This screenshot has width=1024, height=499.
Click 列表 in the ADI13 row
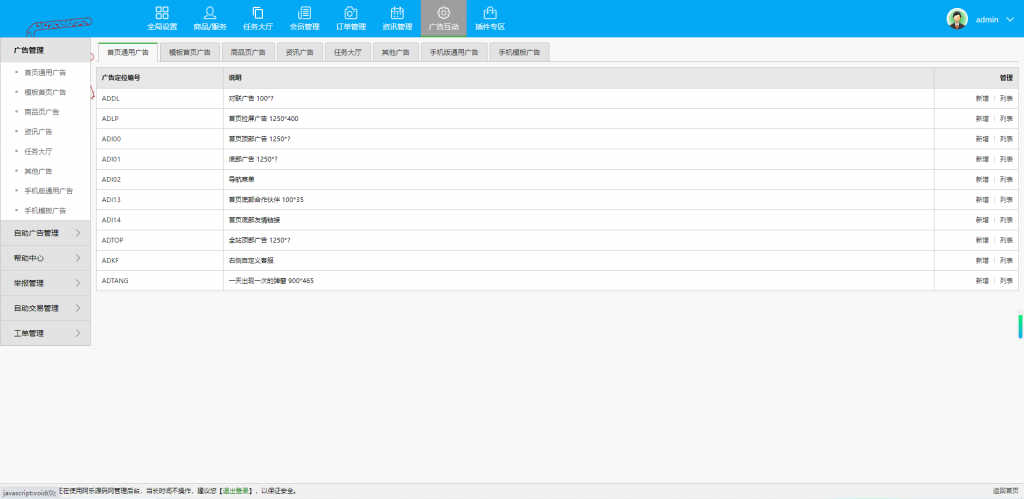pos(1006,199)
